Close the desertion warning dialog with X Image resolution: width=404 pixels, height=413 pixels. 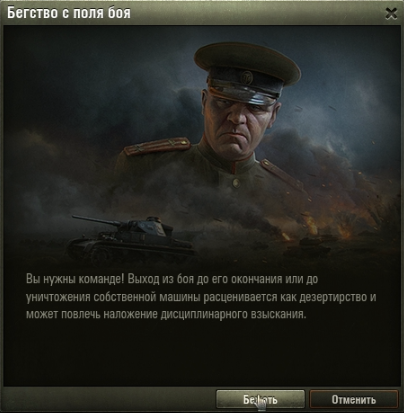391,14
